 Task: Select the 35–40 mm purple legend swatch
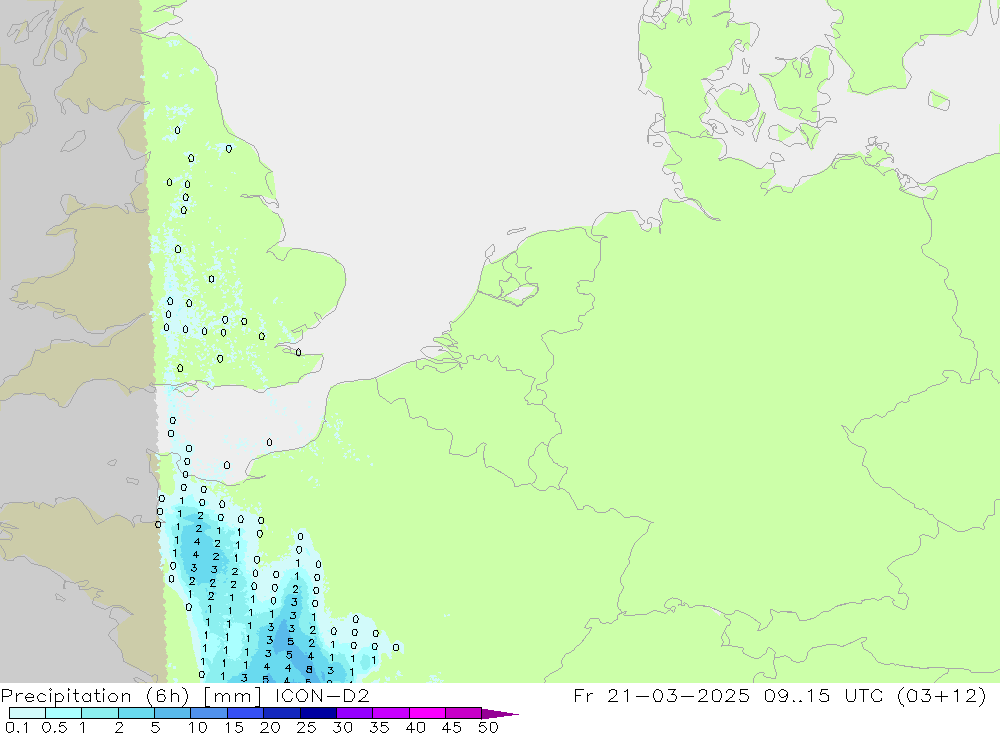coord(390,713)
